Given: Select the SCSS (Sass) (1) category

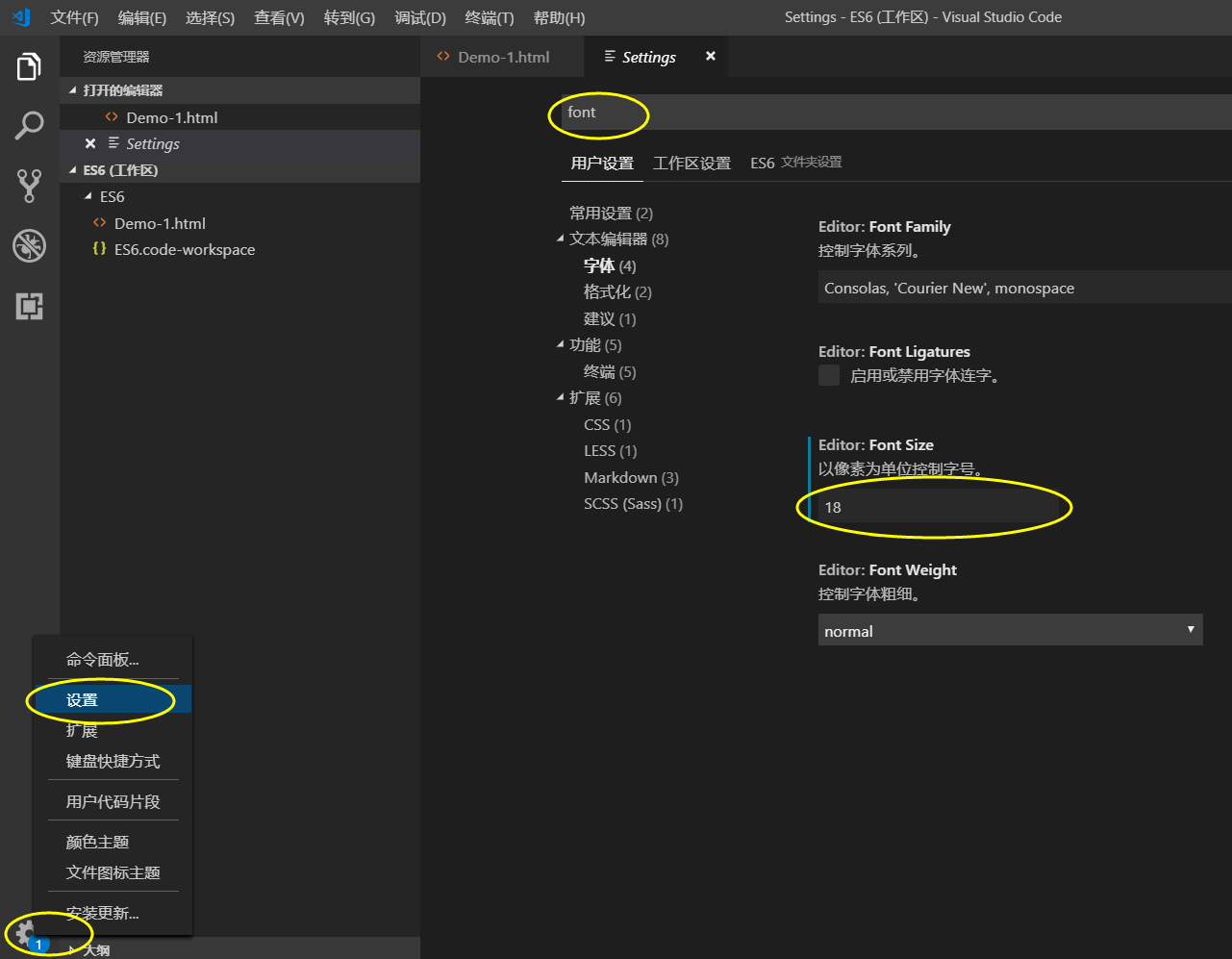Looking at the screenshot, I should click(x=634, y=503).
